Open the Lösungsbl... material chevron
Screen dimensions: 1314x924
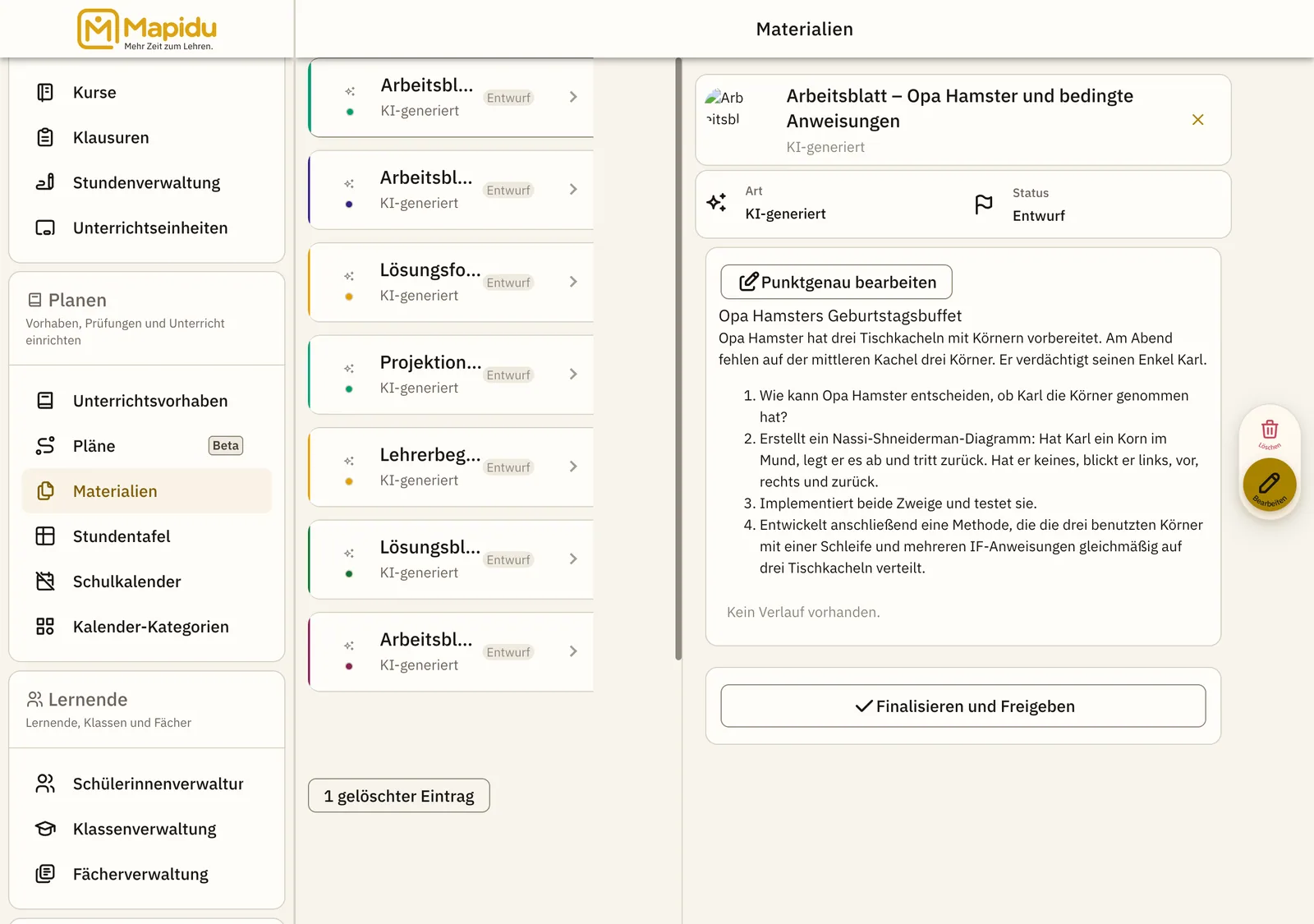(573, 559)
